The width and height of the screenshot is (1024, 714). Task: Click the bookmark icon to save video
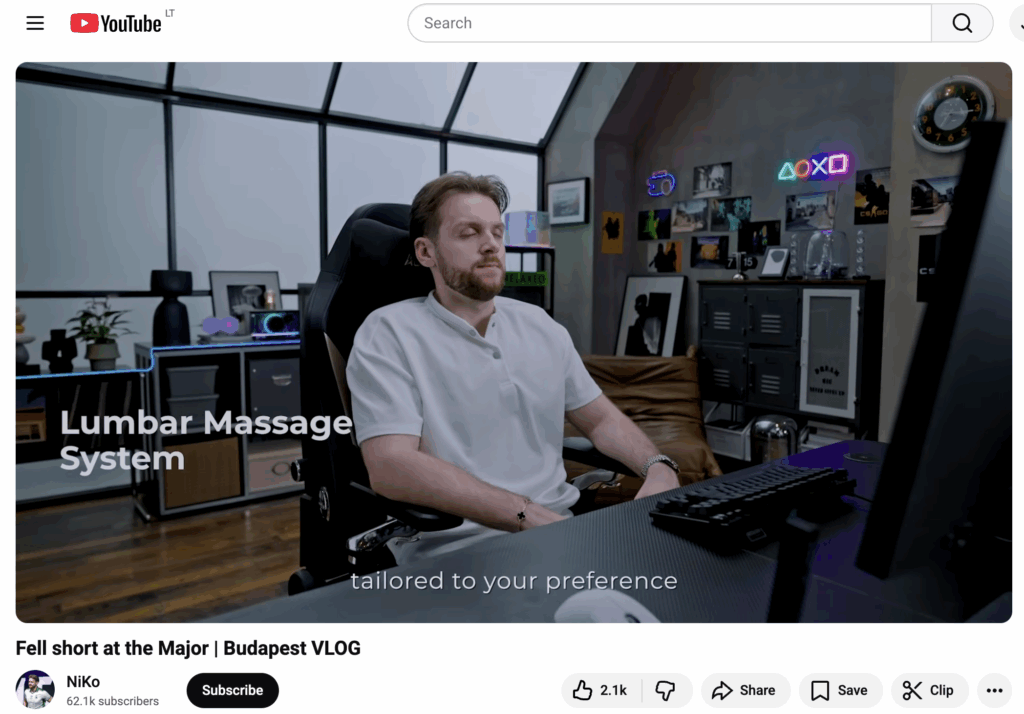820,690
